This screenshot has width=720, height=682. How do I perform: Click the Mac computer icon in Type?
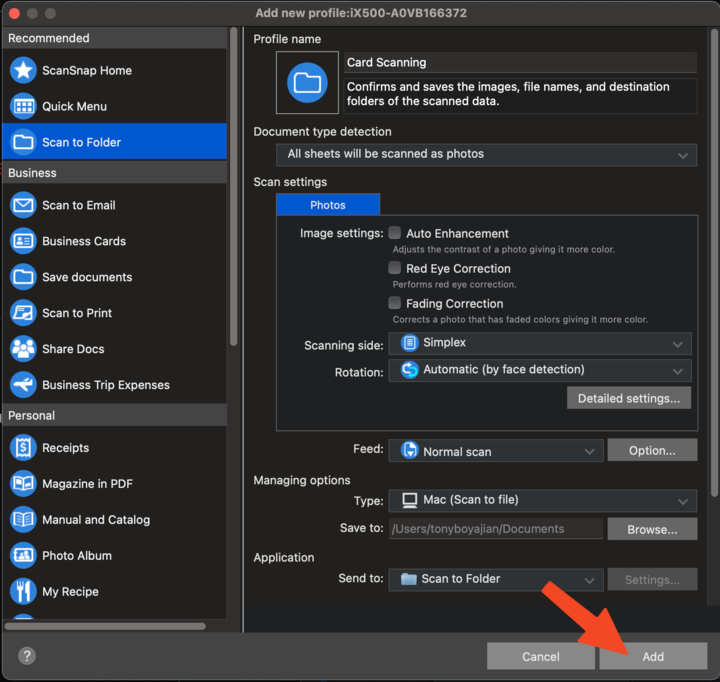(x=410, y=500)
